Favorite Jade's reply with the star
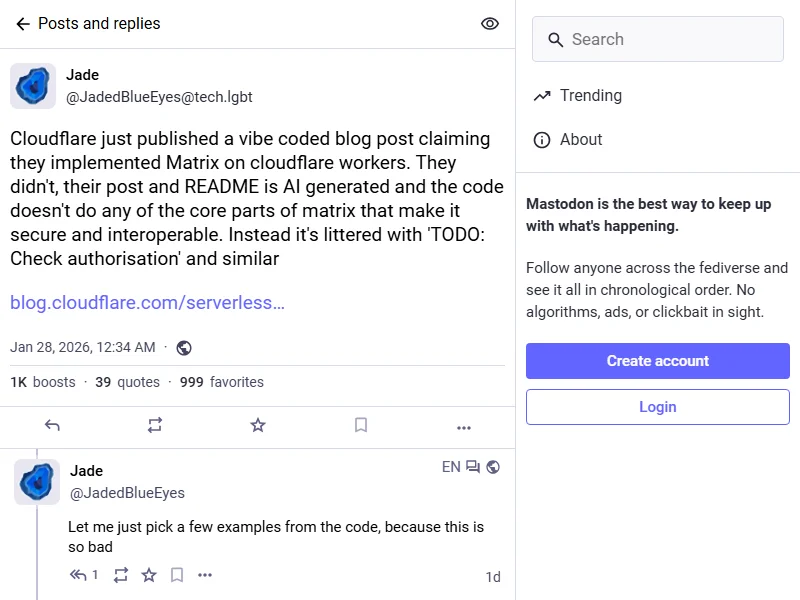 coord(149,575)
